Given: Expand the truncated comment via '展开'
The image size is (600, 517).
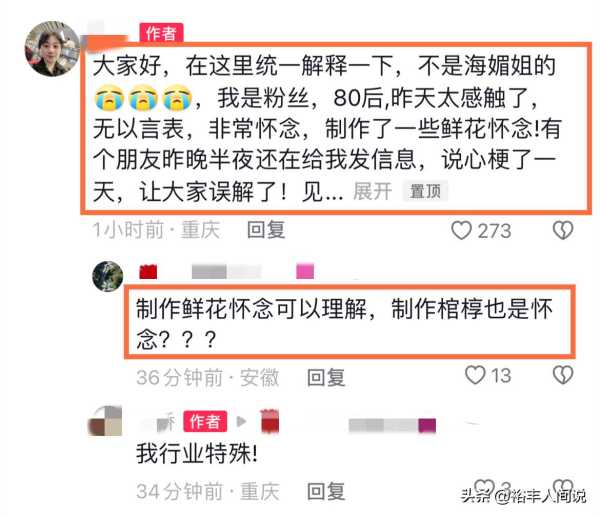Looking at the screenshot, I should 372,191.
